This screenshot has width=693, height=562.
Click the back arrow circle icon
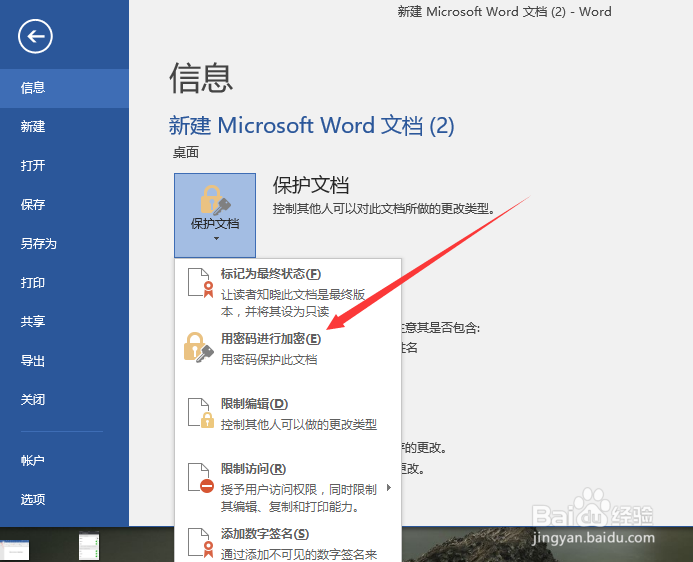tap(35, 36)
